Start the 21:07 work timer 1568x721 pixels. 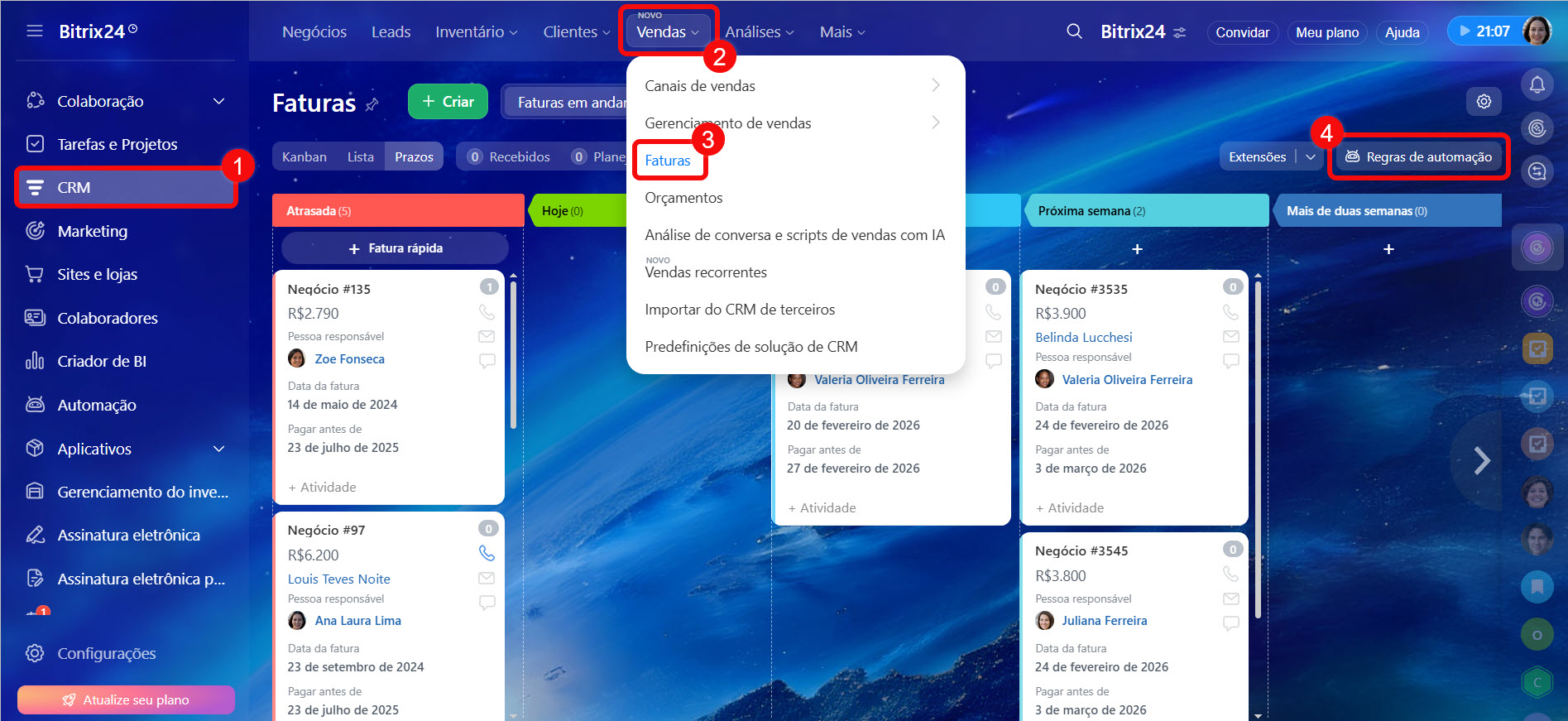pos(1484,31)
